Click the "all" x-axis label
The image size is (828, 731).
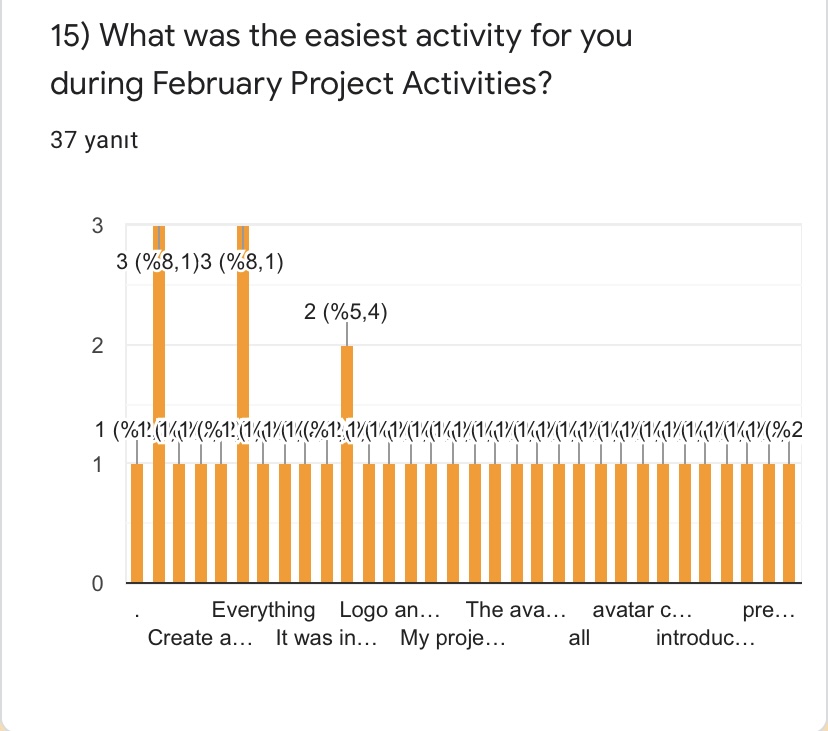coord(579,638)
